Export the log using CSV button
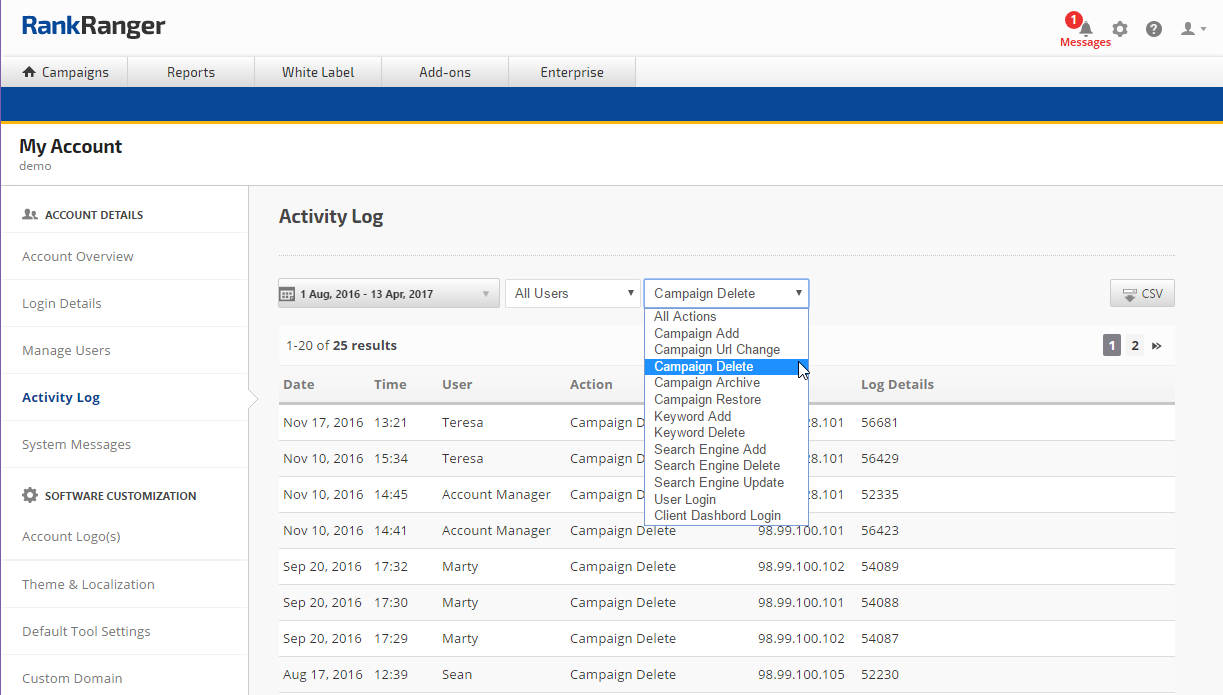 [1142, 294]
